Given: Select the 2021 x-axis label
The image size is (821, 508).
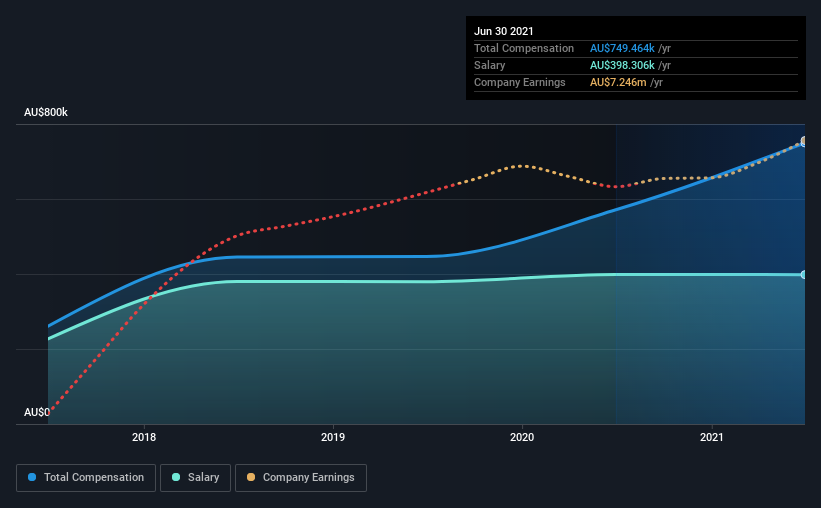Looking at the screenshot, I should pyautogui.click(x=712, y=437).
